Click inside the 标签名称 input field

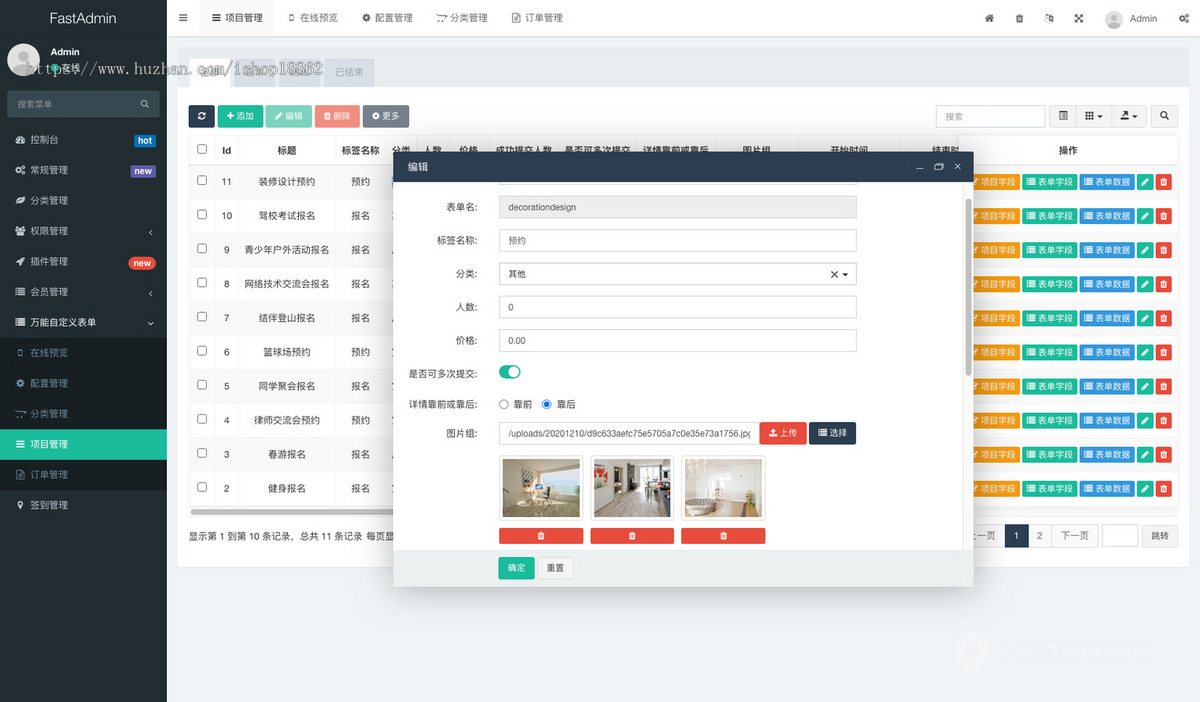[x=677, y=240]
